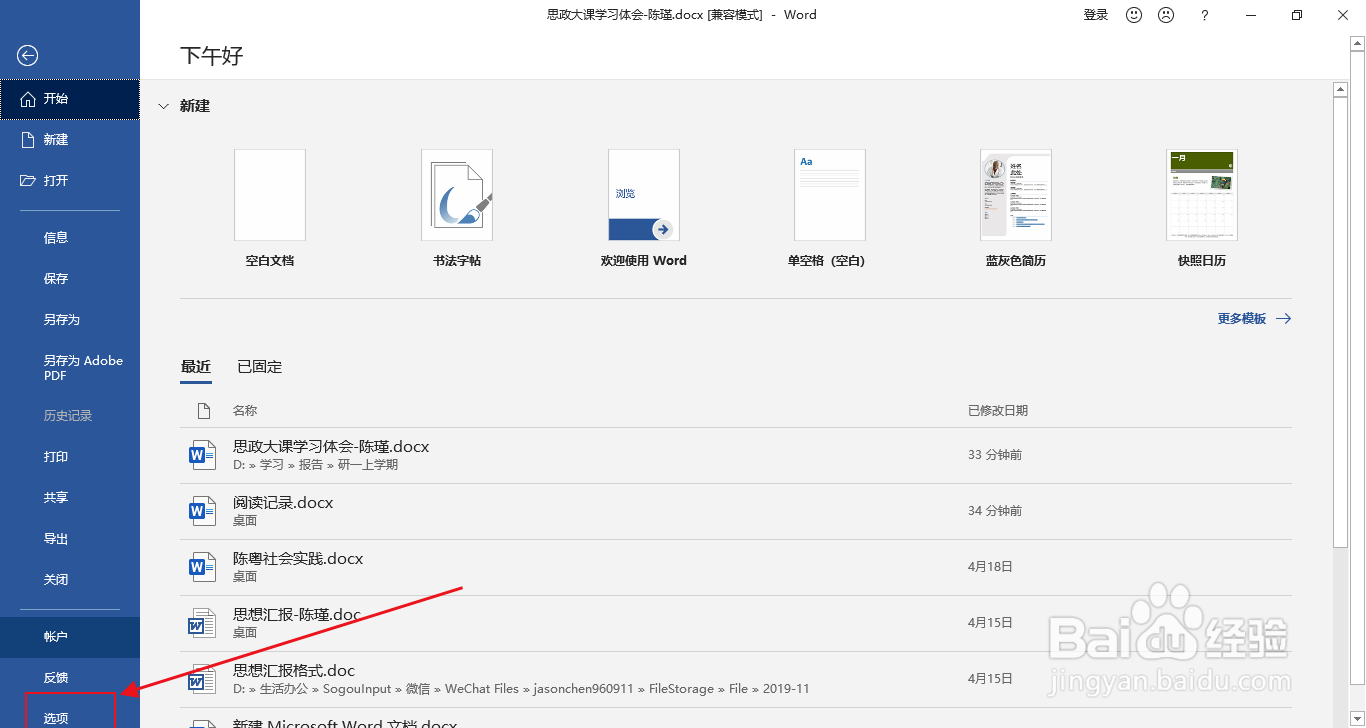The image size is (1366, 728).
Task: Choose the 蓝灰色简历 resume template
Action: click(x=1016, y=209)
